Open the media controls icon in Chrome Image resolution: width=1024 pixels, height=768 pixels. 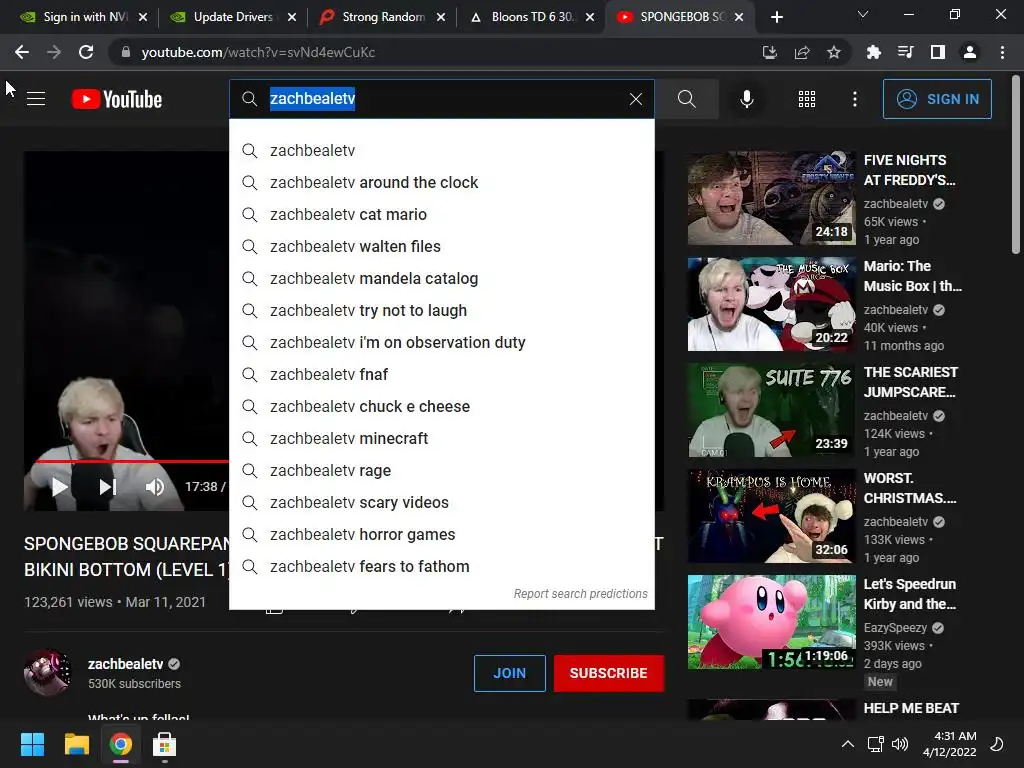tap(905, 52)
